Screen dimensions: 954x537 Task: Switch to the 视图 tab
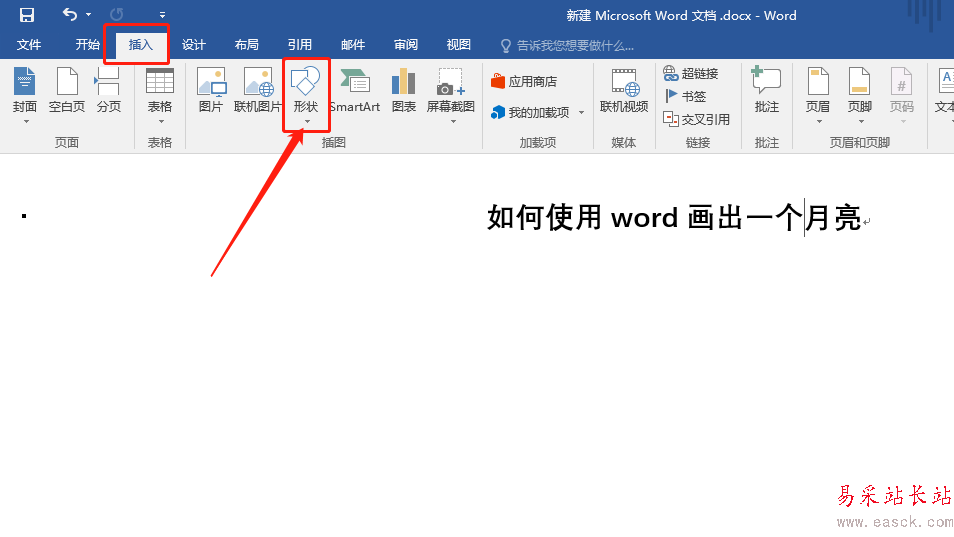coord(458,44)
